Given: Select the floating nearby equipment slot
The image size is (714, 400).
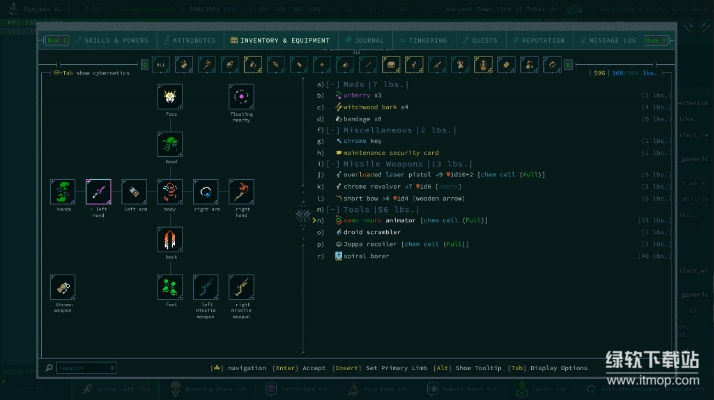Looking at the screenshot, I should tap(241, 97).
